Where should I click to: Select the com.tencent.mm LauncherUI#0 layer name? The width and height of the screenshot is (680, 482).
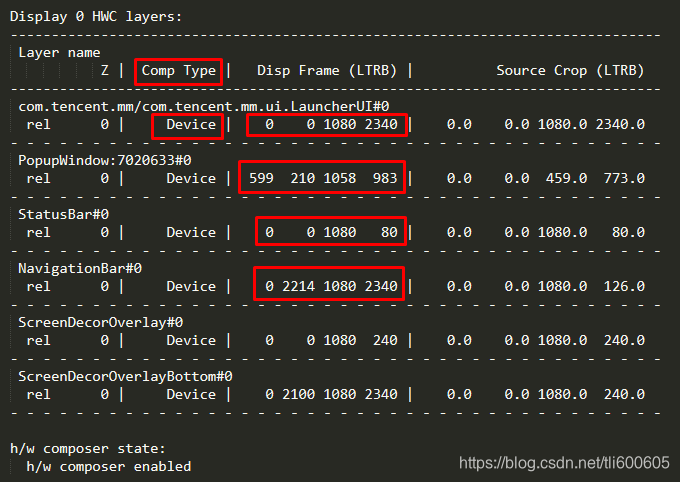pos(203,106)
